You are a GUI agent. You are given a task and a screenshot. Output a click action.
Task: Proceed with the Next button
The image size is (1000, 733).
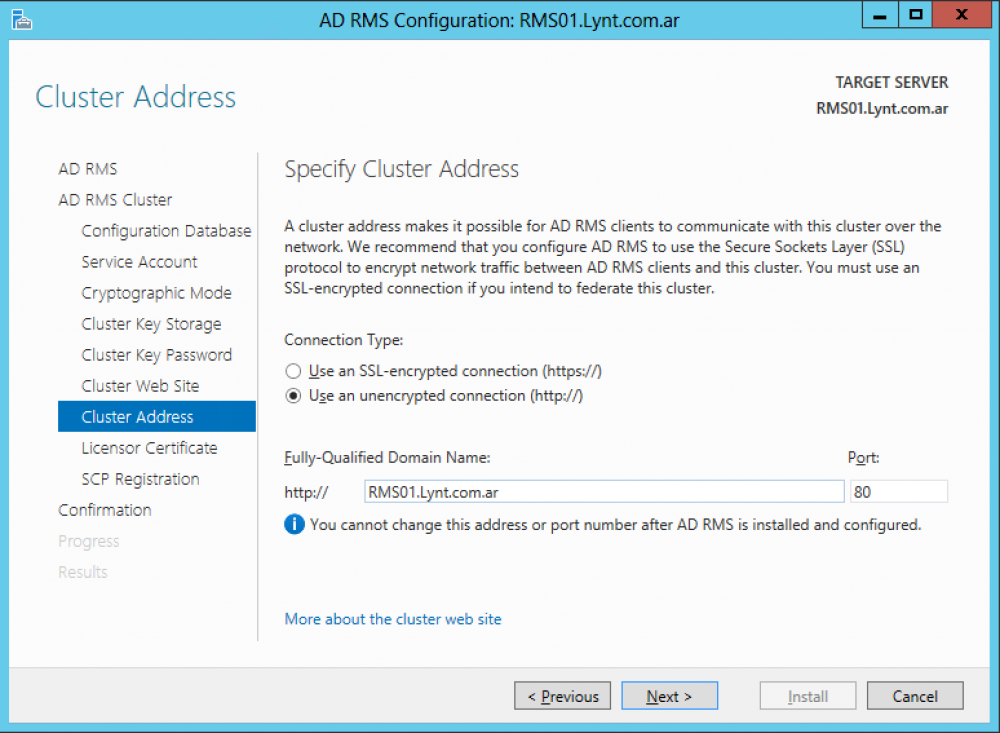(x=670, y=696)
